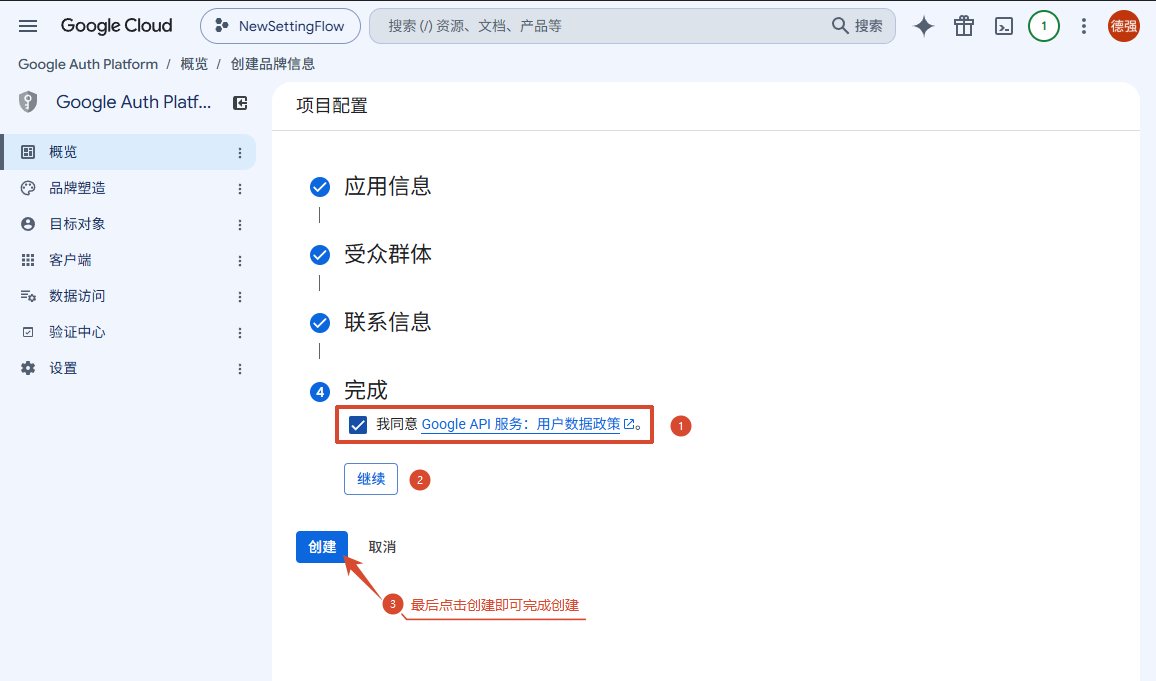Viewport: 1156px width, 681px height.
Task: Select 客户端 in the sidebar
Action: coord(128,260)
